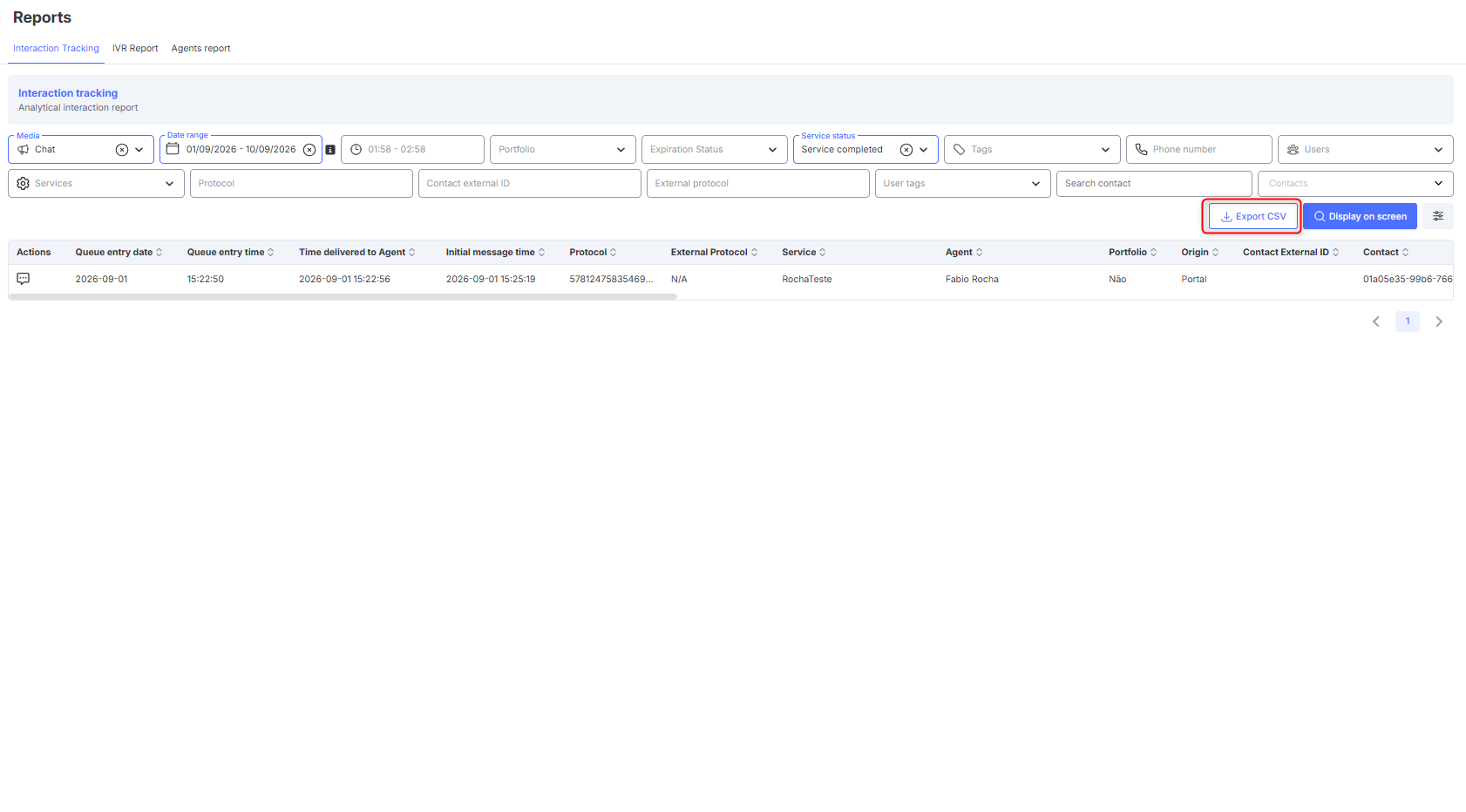Click Display on screen button
The image size is (1466, 812).
tap(1360, 216)
